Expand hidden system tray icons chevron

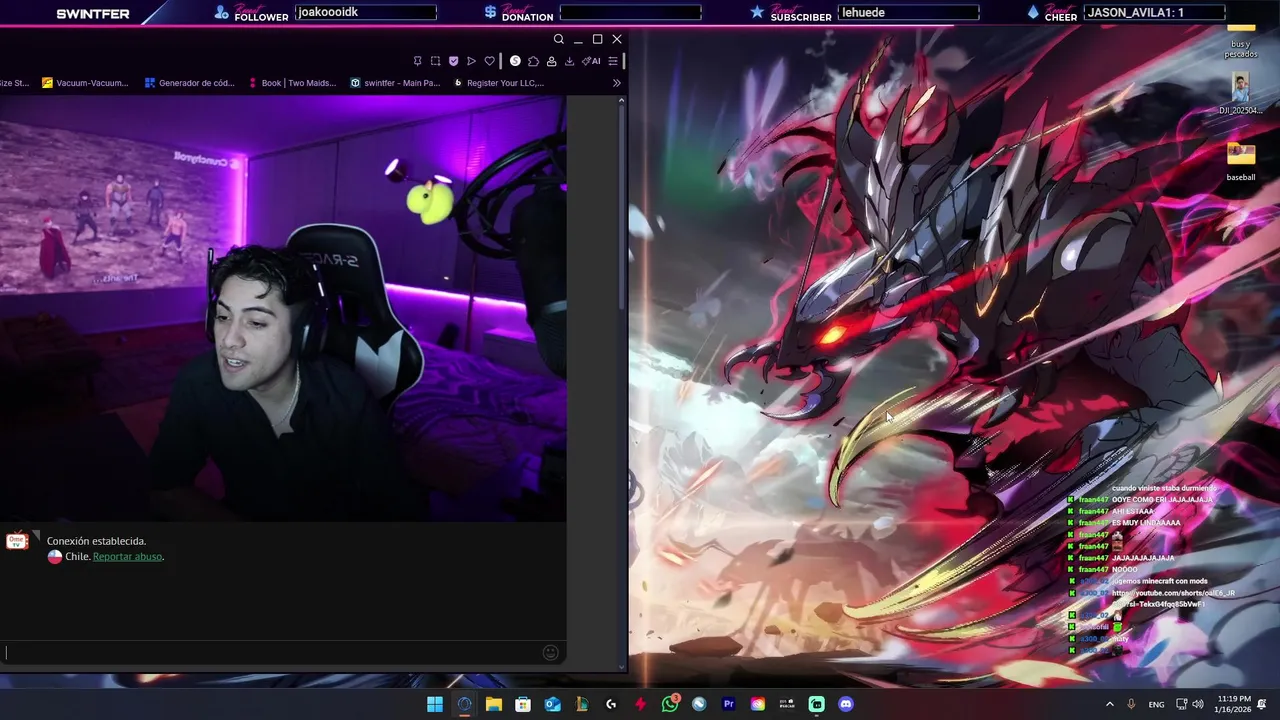tap(1109, 704)
